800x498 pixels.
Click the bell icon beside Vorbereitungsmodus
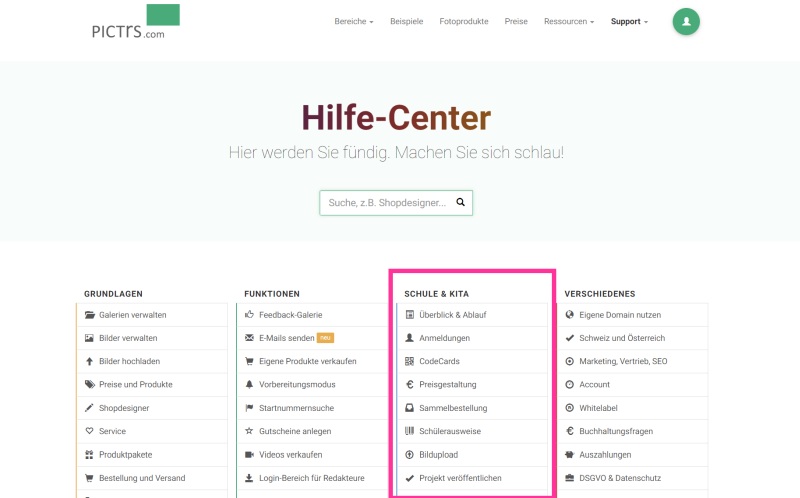point(249,384)
